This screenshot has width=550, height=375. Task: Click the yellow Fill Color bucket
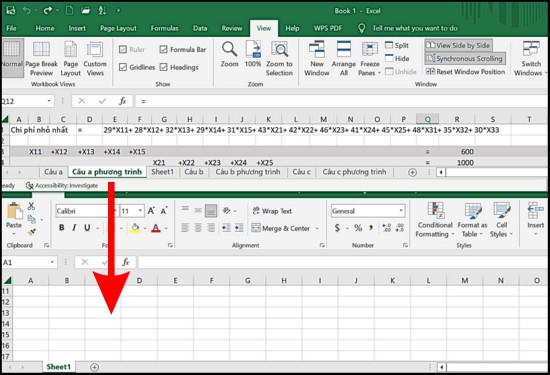point(135,228)
